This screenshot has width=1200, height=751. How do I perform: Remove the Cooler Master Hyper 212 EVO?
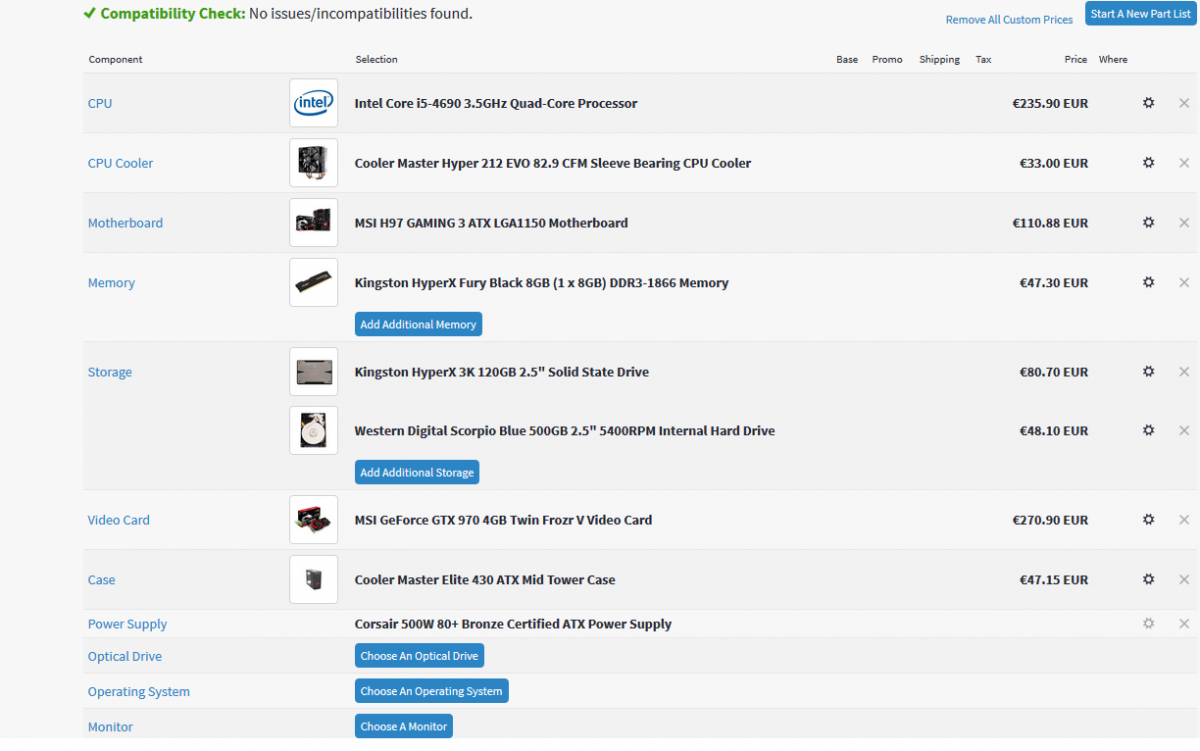(x=1184, y=163)
